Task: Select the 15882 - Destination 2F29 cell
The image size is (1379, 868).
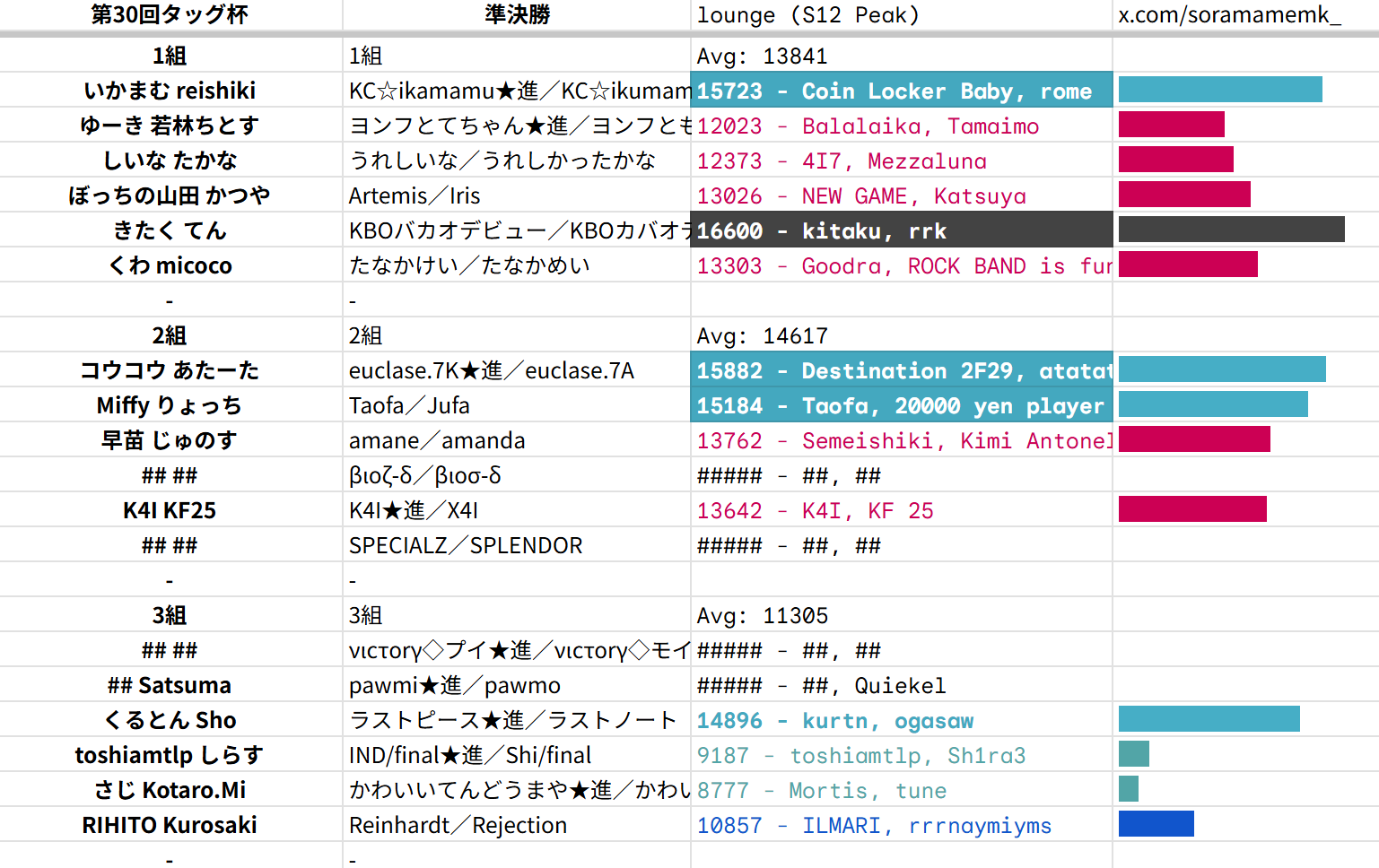Action: (x=902, y=370)
